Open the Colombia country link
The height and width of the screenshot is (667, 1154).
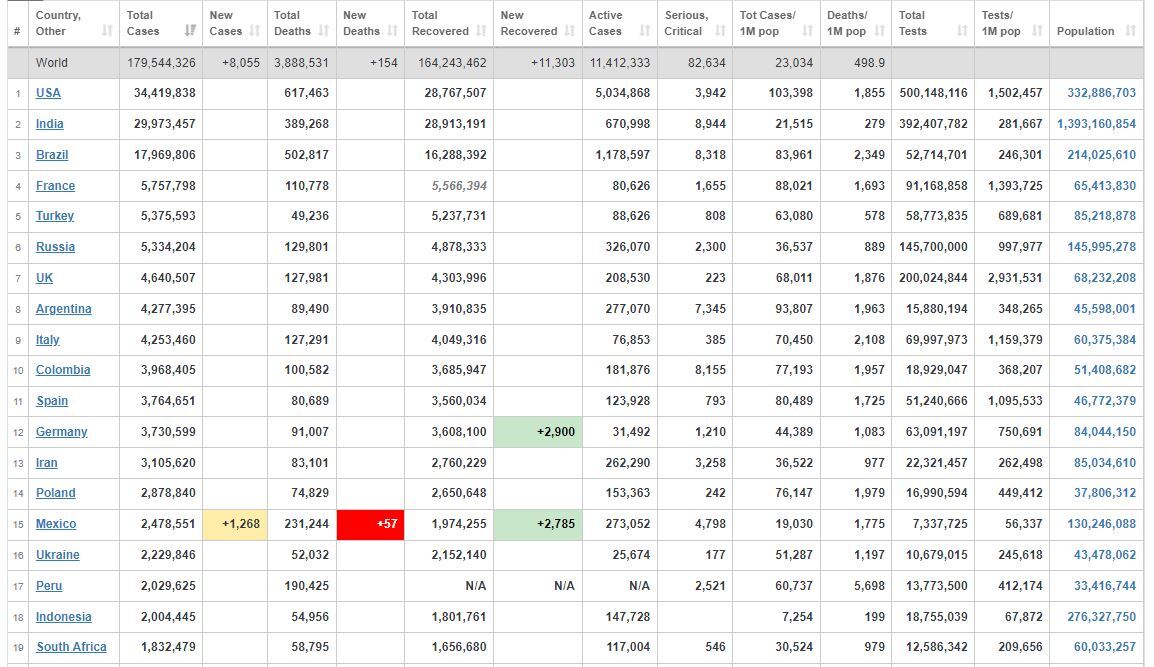[63, 370]
